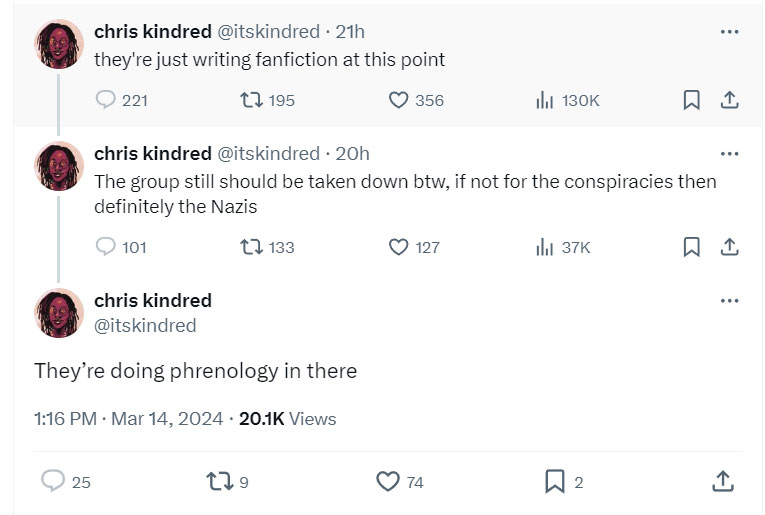Share the fanfiction tweet
Screen dimensions: 765x515
[x=730, y=100]
